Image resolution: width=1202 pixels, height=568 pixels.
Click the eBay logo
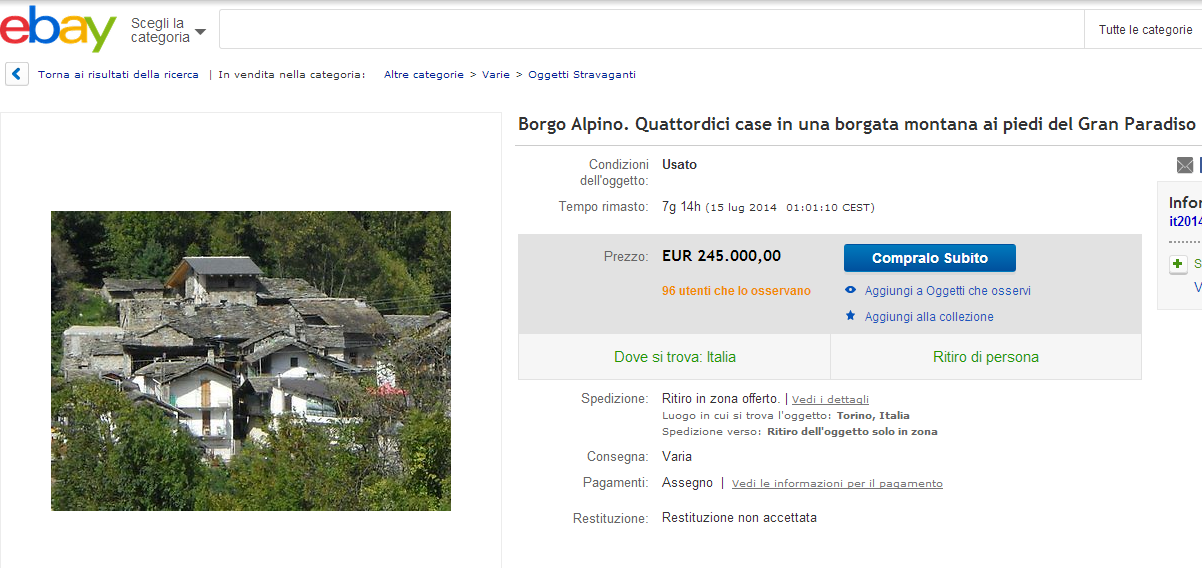[x=58, y=29]
